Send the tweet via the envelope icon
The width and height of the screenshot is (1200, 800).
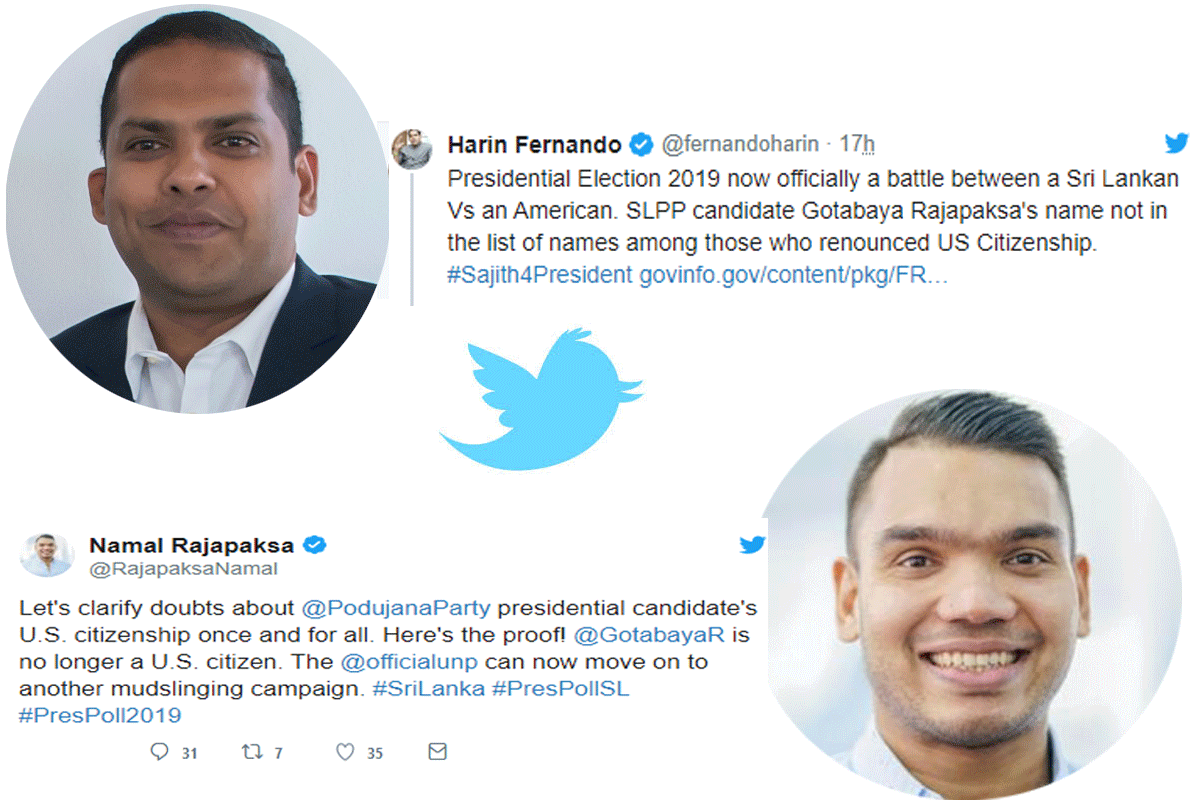click(x=437, y=751)
